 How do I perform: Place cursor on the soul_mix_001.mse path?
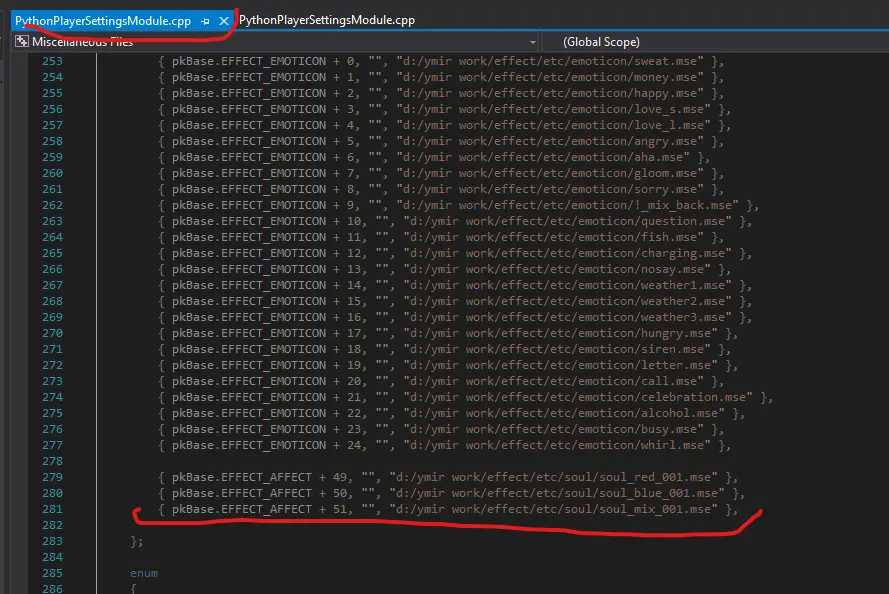pyautogui.click(x=555, y=509)
